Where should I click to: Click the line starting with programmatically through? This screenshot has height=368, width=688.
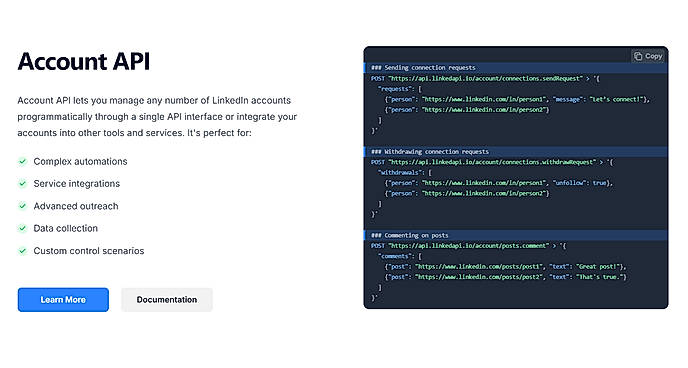point(157,117)
